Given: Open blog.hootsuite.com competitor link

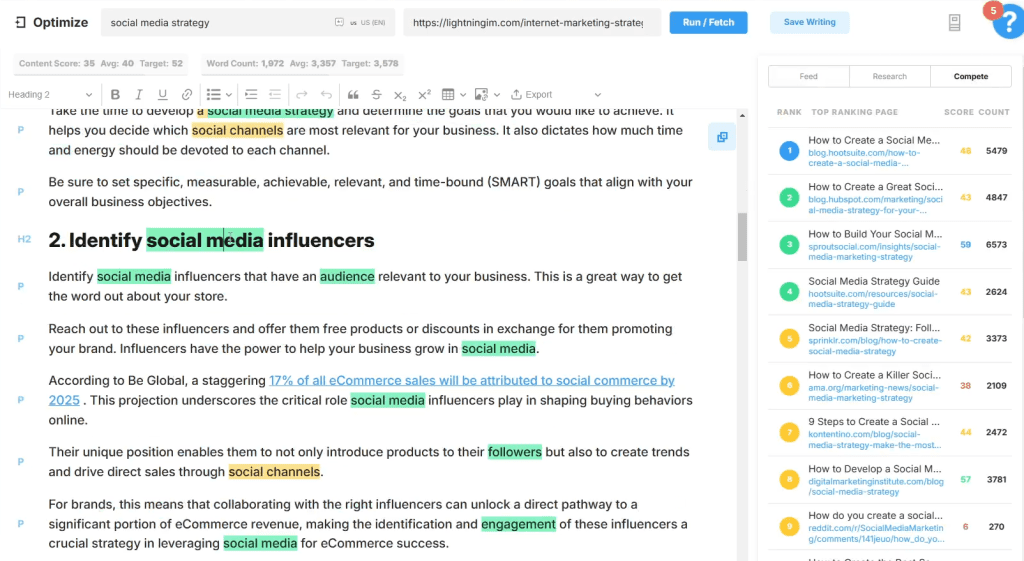Looking at the screenshot, I should [x=864, y=157].
